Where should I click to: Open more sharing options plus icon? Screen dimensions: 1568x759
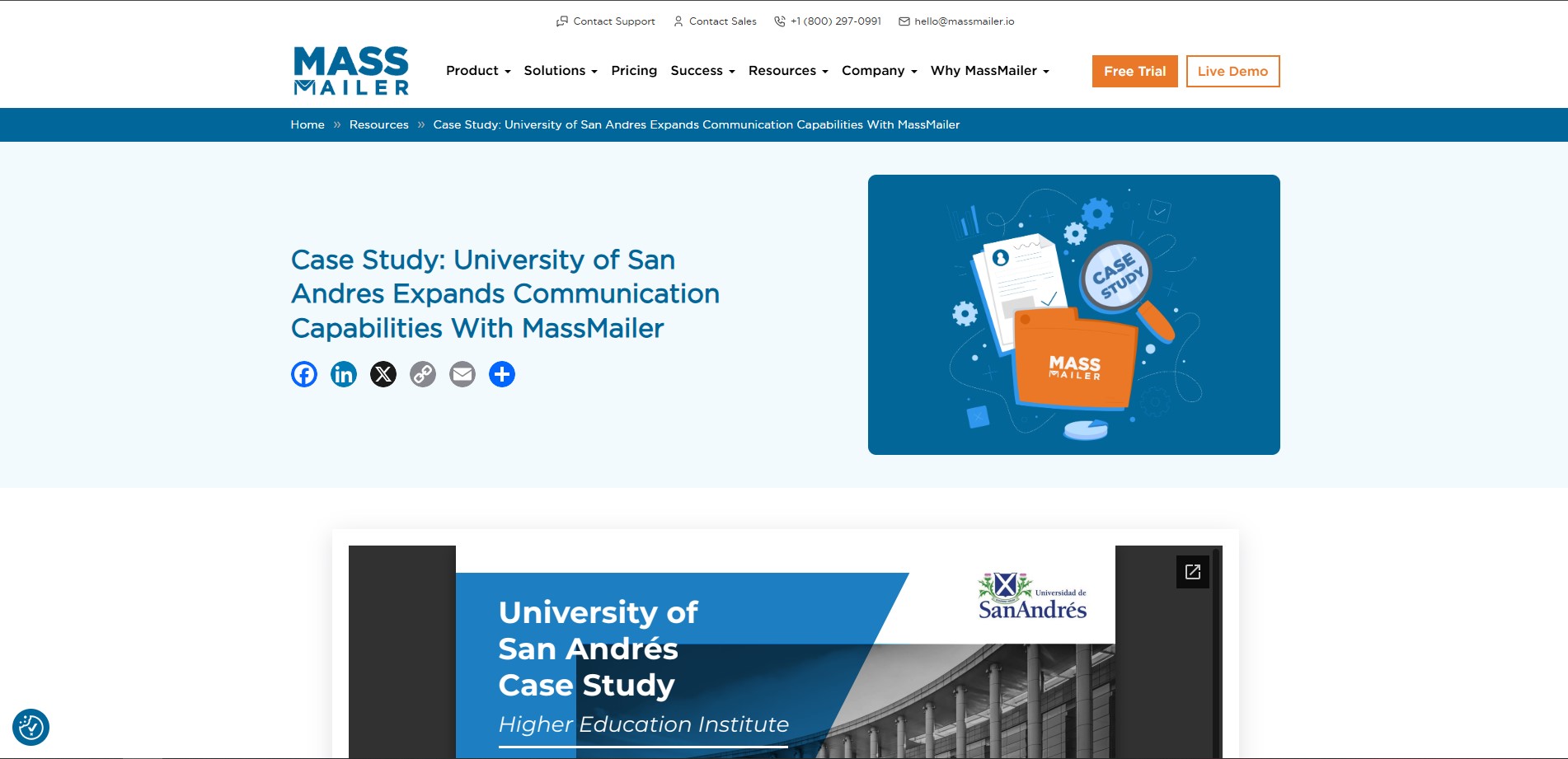(502, 374)
